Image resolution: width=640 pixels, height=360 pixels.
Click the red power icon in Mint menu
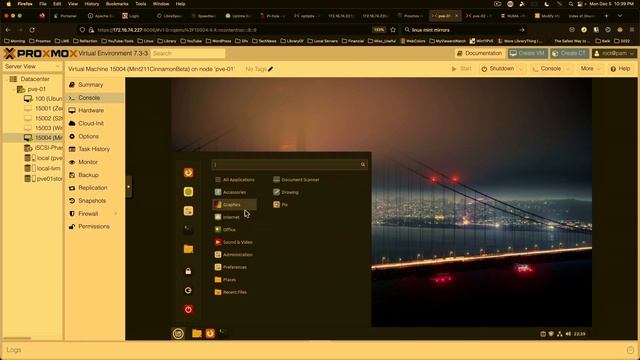[188, 309]
